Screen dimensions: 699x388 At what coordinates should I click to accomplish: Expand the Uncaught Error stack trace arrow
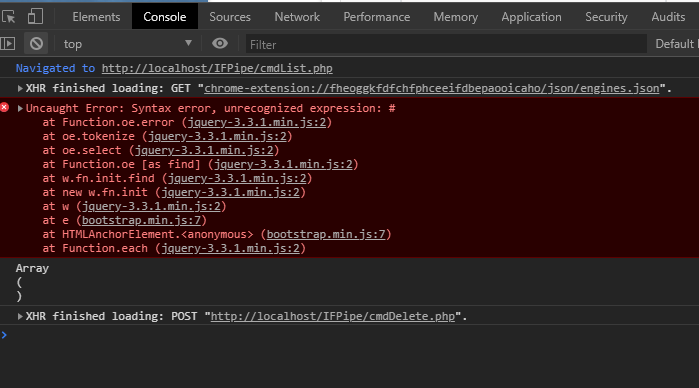(20, 108)
